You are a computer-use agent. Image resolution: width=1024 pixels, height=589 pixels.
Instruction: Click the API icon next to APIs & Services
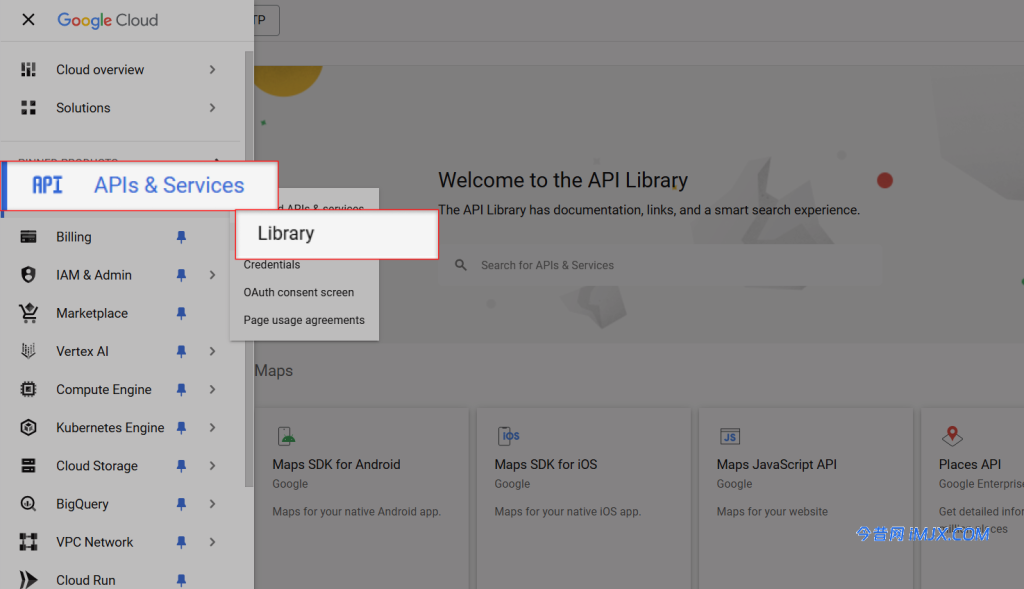48,185
